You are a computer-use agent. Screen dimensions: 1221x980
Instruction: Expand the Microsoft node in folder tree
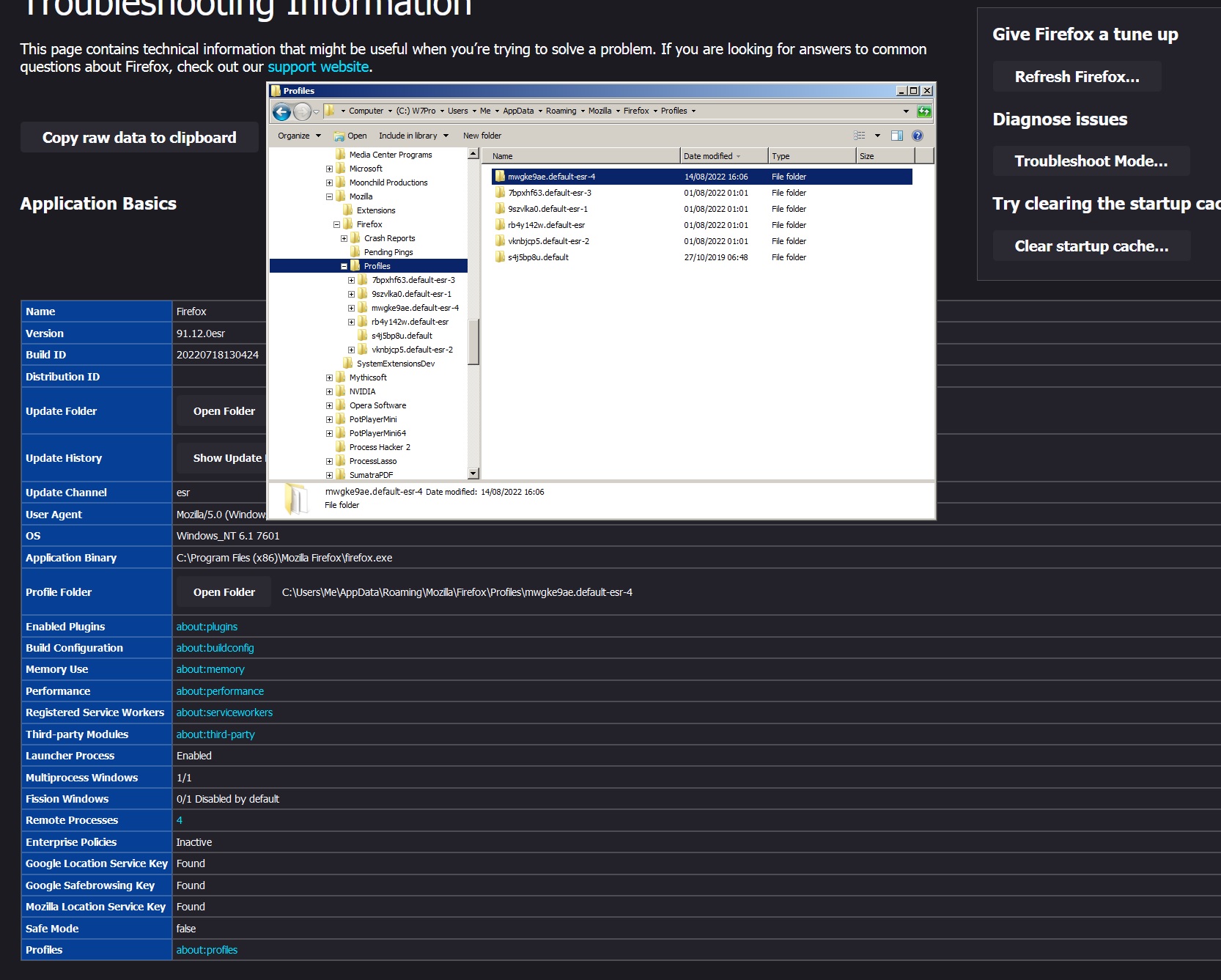tap(329, 169)
